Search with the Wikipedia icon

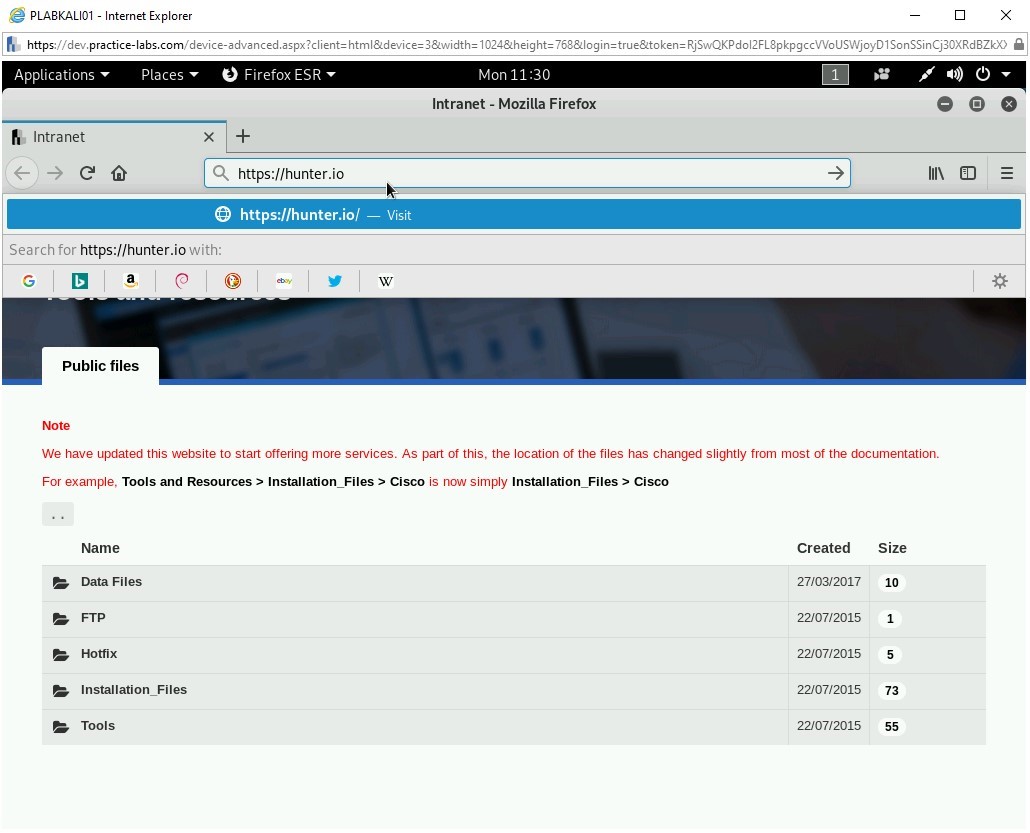(x=385, y=281)
